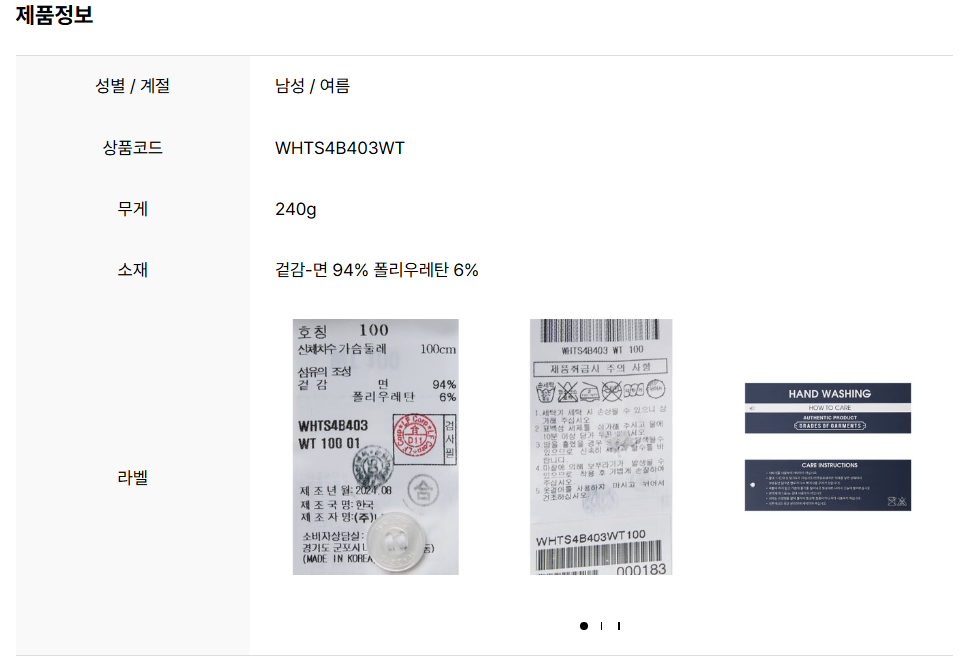
Task: Click the 라벨 row label
Action: (x=132, y=477)
